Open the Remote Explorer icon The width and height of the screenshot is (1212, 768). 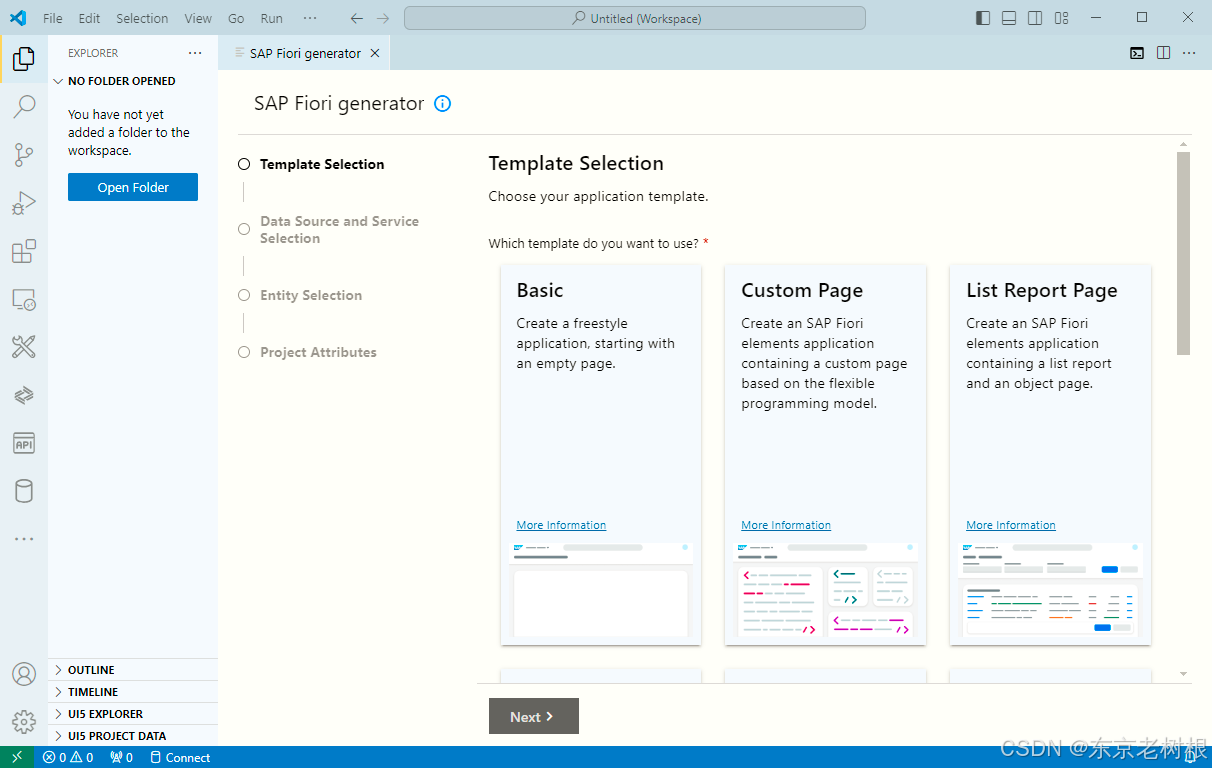coord(24,299)
